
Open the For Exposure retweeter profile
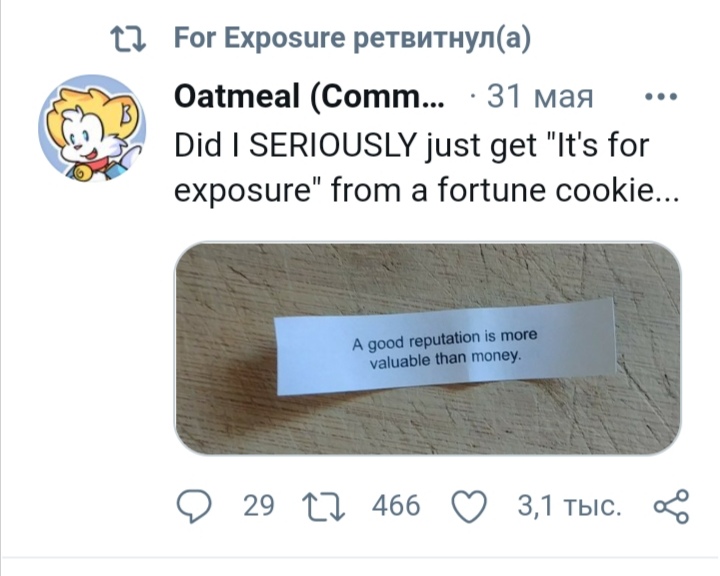click(259, 38)
